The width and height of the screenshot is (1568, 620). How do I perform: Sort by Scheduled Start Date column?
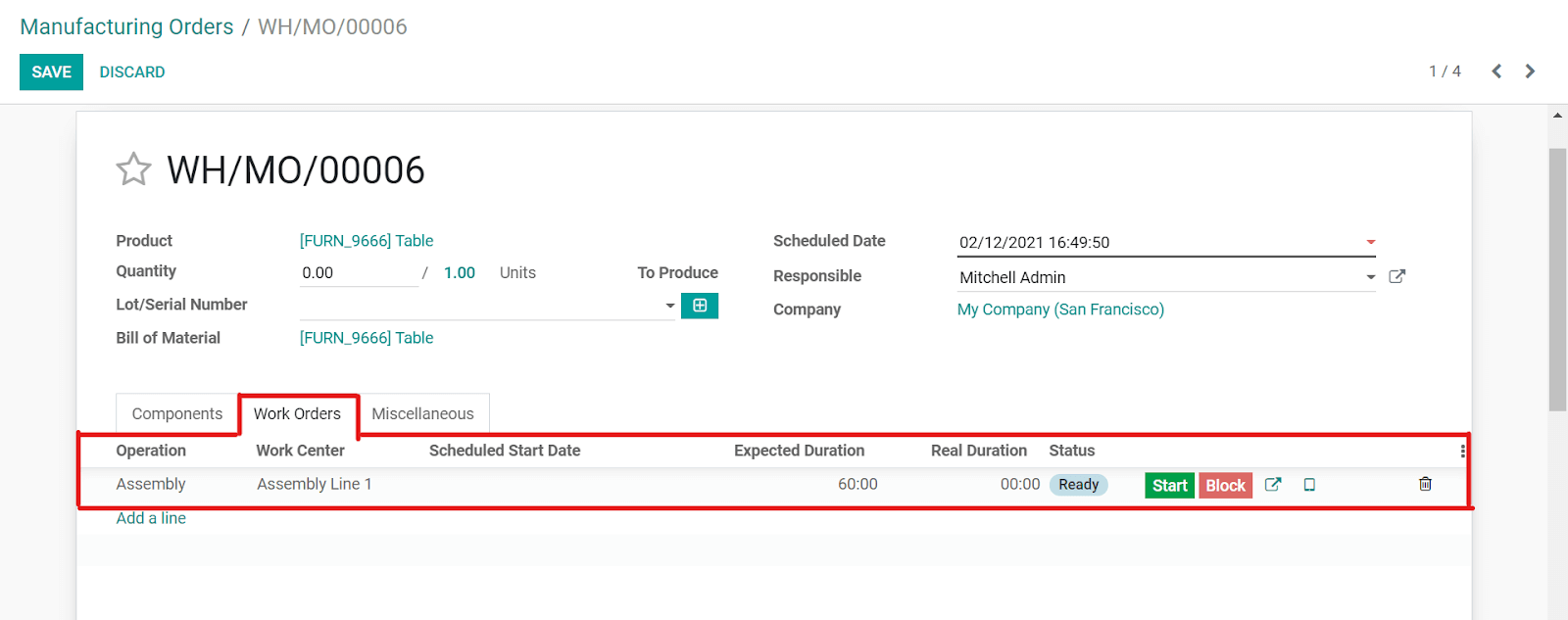[x=505, y=451]
